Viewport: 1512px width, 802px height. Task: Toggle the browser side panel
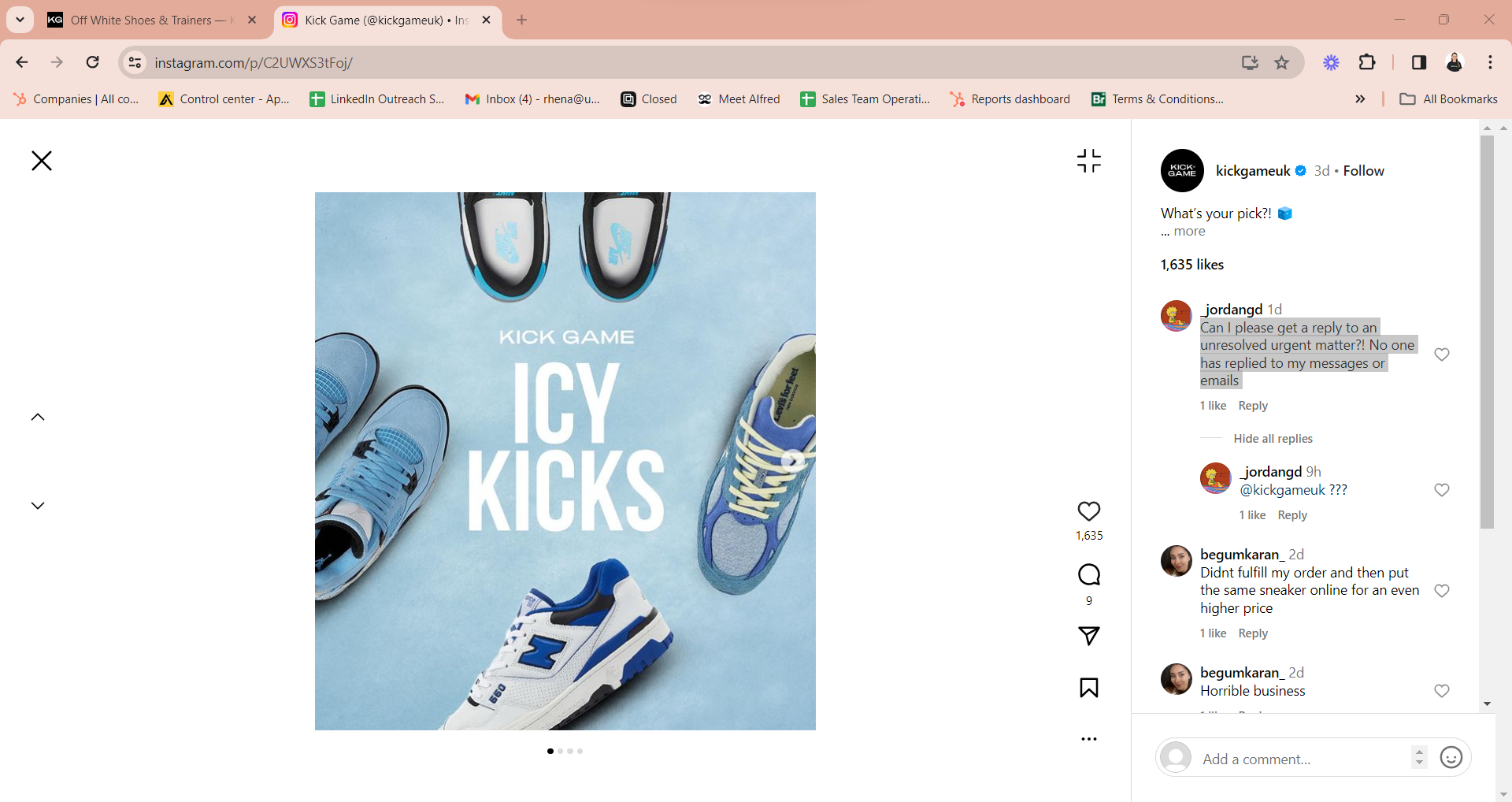pos(1419,62)
